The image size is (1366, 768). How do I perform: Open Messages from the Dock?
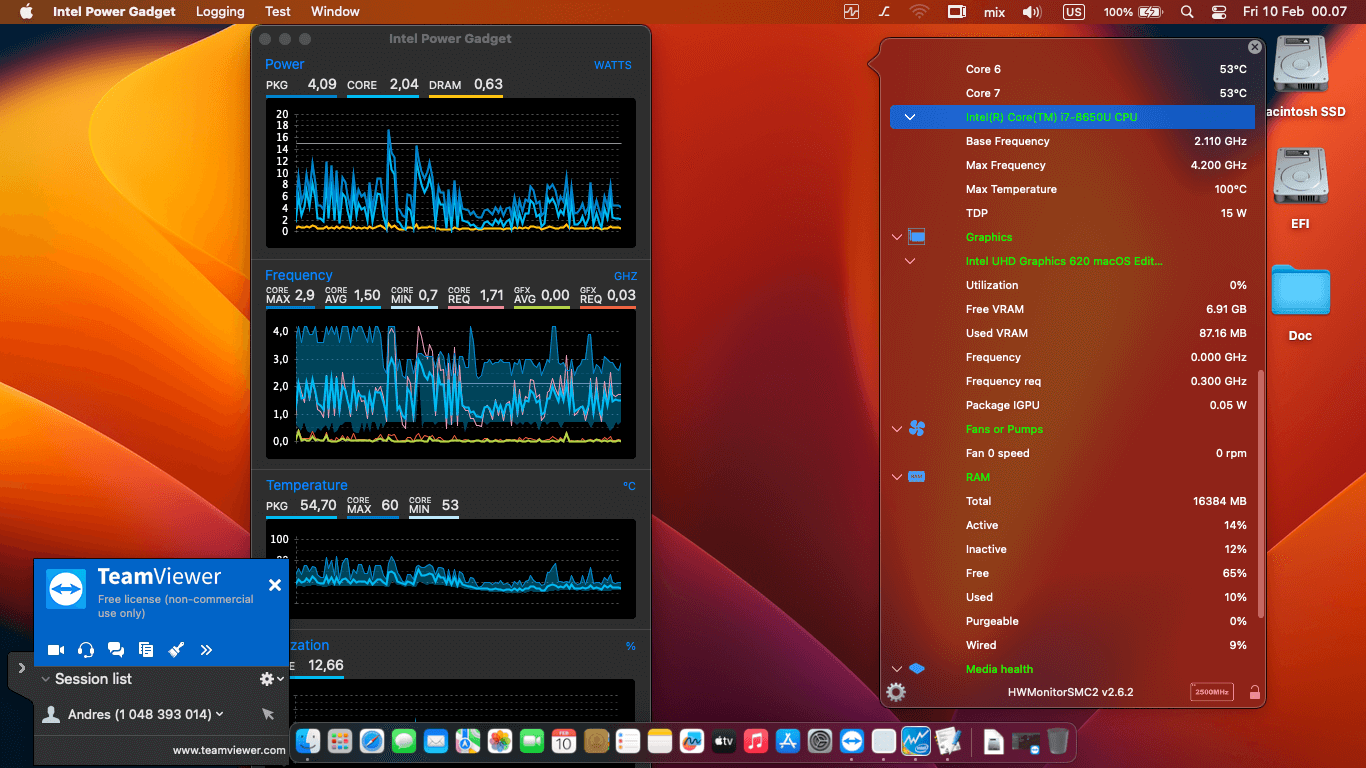[404, 741]
